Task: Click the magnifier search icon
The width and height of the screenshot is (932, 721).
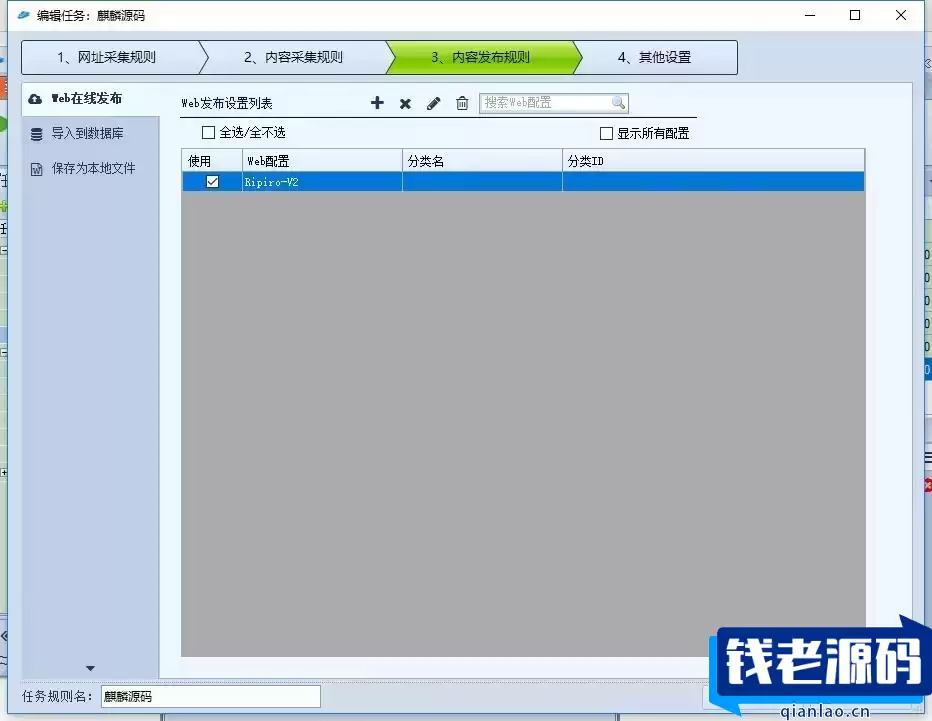Action: (x=618, y=103)
